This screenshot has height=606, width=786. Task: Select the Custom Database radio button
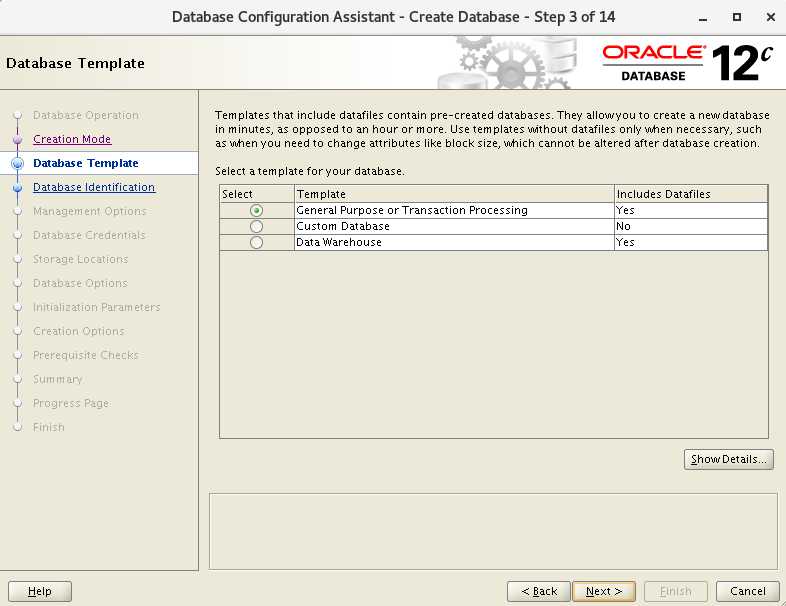(256, 227)
